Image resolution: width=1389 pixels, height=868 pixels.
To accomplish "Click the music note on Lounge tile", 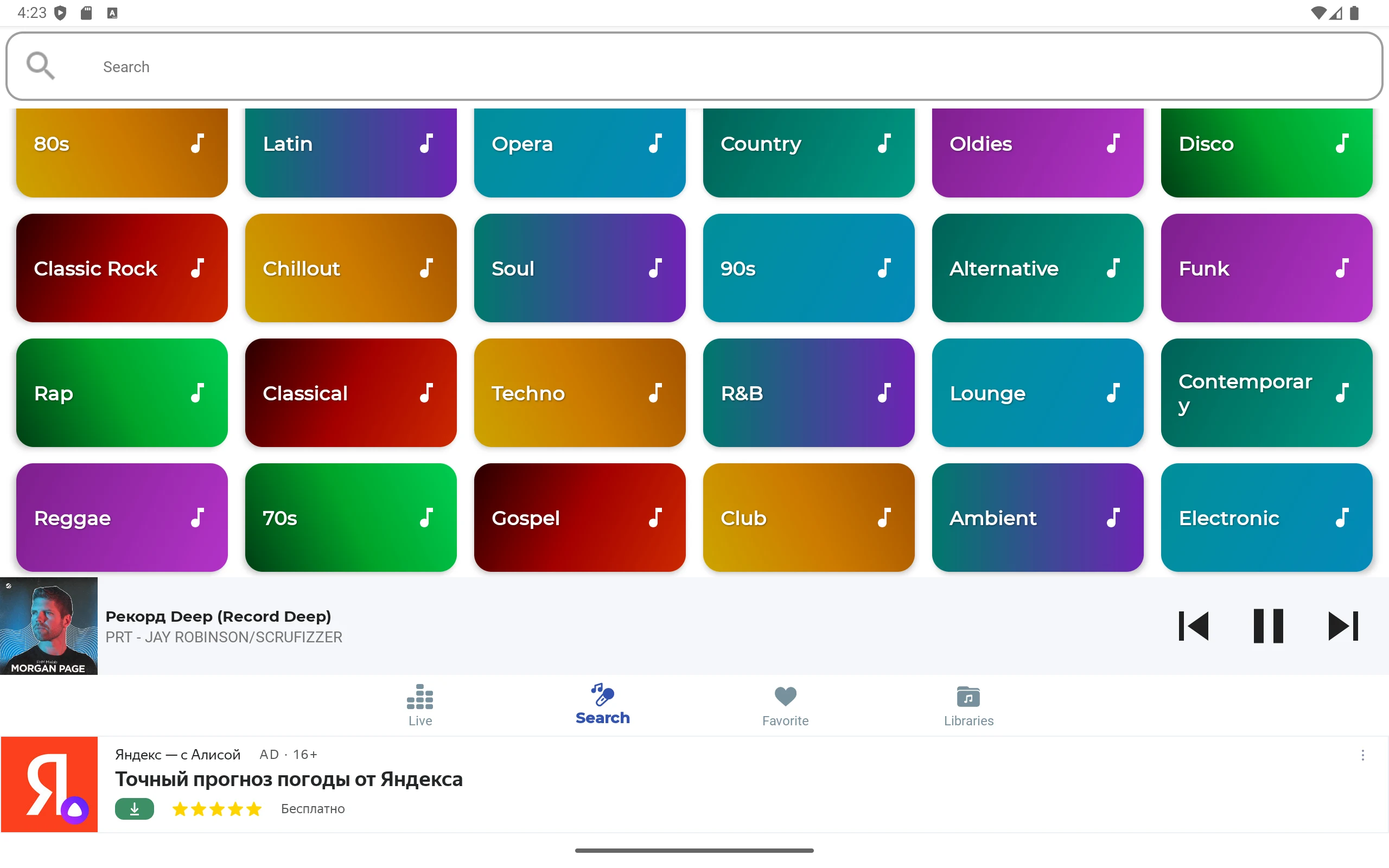I will pyautogui.click(x=1113, y=393).
